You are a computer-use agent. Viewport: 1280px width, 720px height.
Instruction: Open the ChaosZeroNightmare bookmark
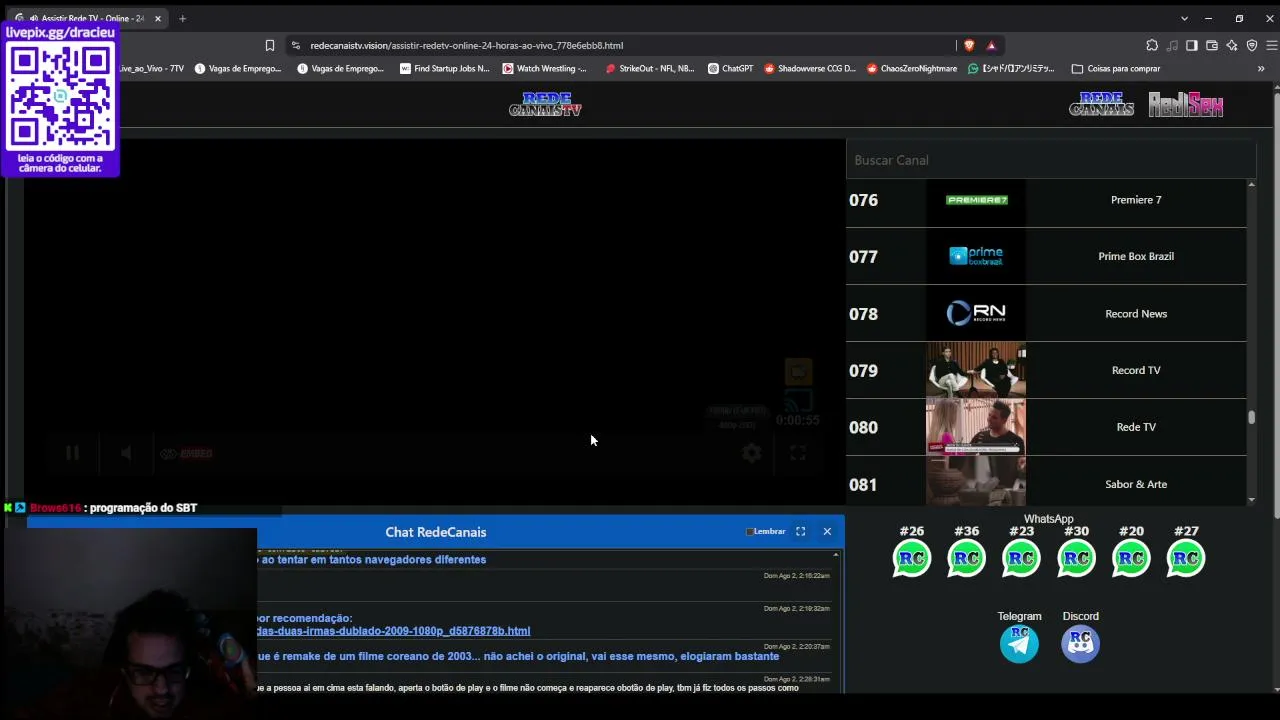pos(911,69)
